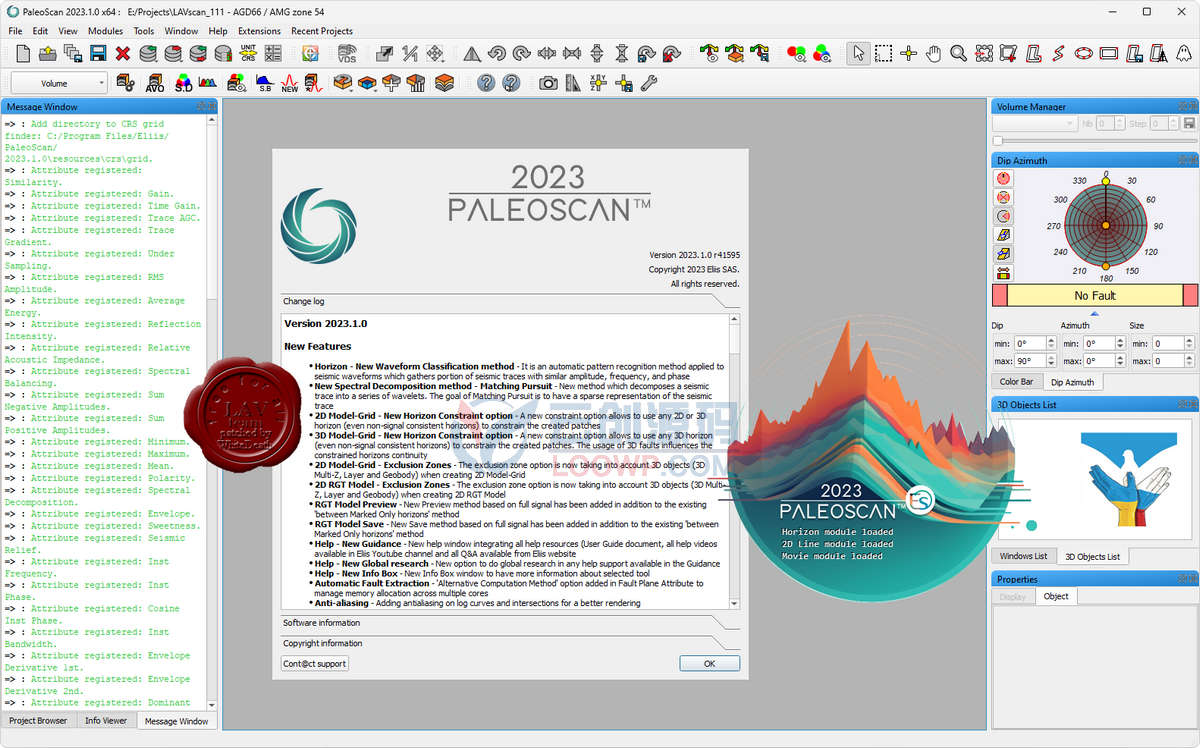Select the dashed rectangle selection tool
The height and width of the screenshot is (748, 1200).
click(884, 53)
